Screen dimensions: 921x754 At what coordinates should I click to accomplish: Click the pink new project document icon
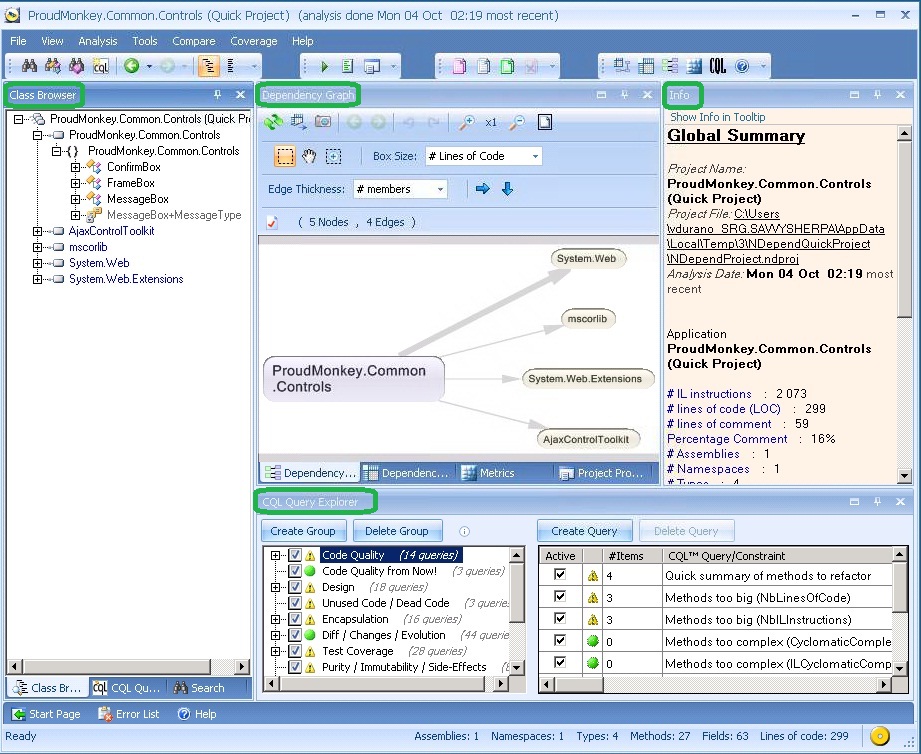click(459, 66)
